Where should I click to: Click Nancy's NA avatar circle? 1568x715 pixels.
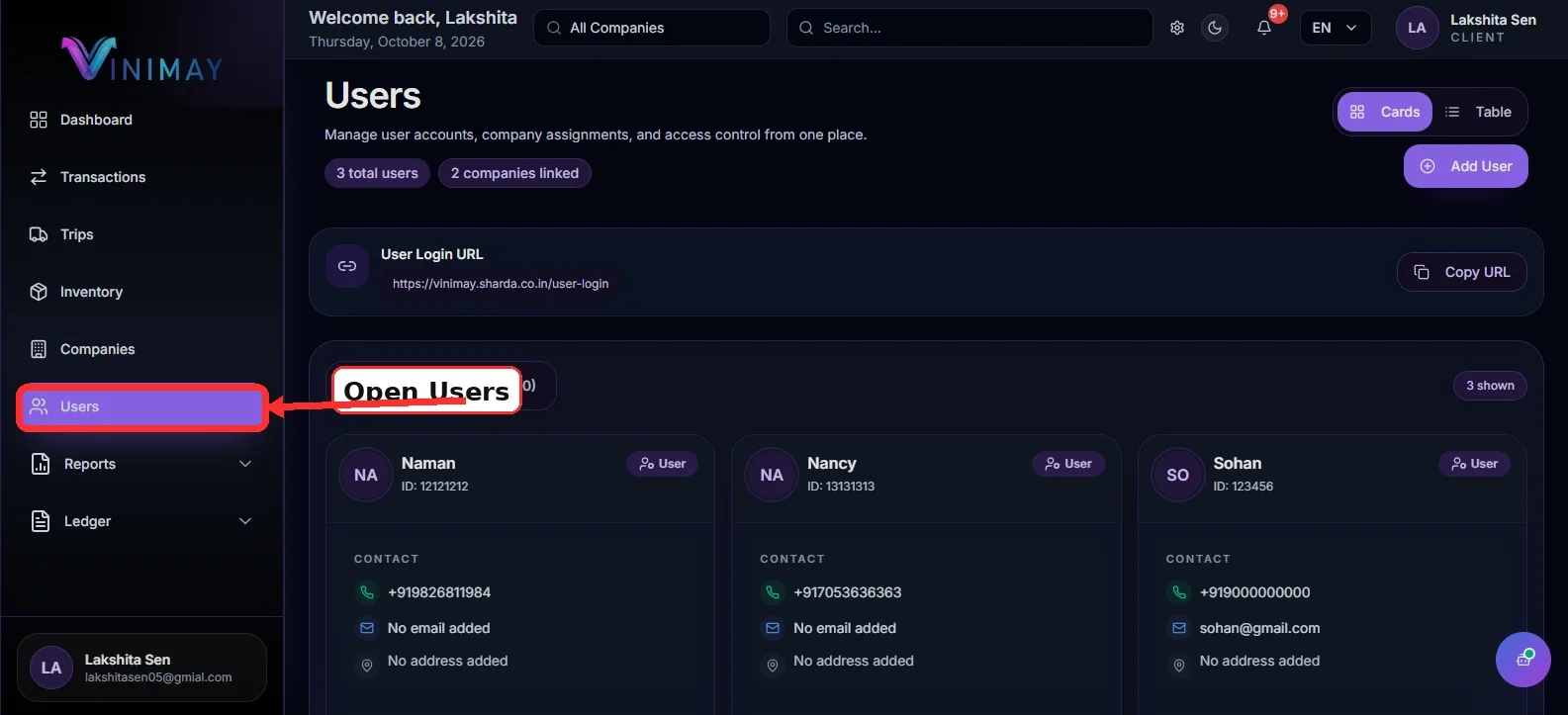tap(772, 476)
